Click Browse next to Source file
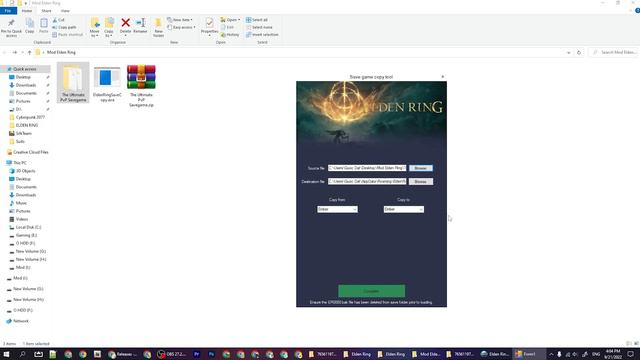 tap(421, 168)
